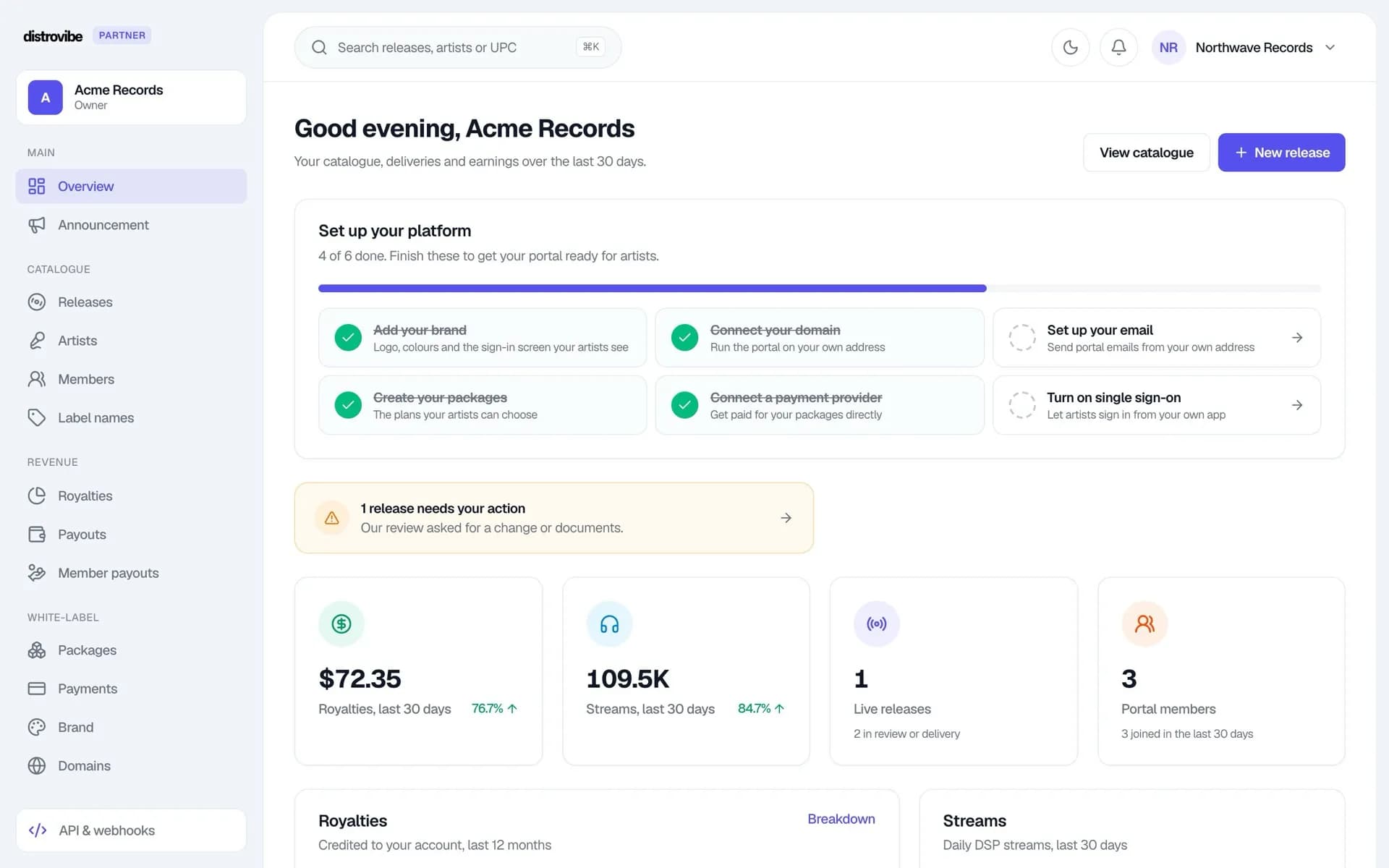Click the New release button
The height and width of the screenshot is (868, 1389).
tap(1281, 153)
